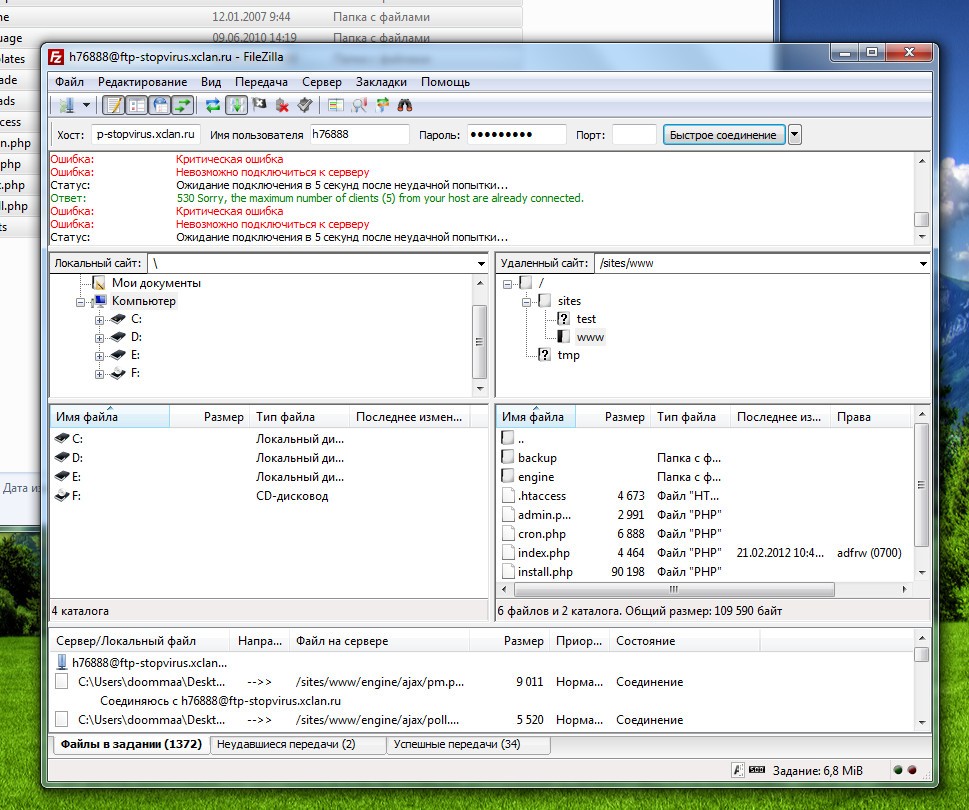Open speed limits '500' status icon
This screenshot has height=810, width=969.
[x=756, y=770]
